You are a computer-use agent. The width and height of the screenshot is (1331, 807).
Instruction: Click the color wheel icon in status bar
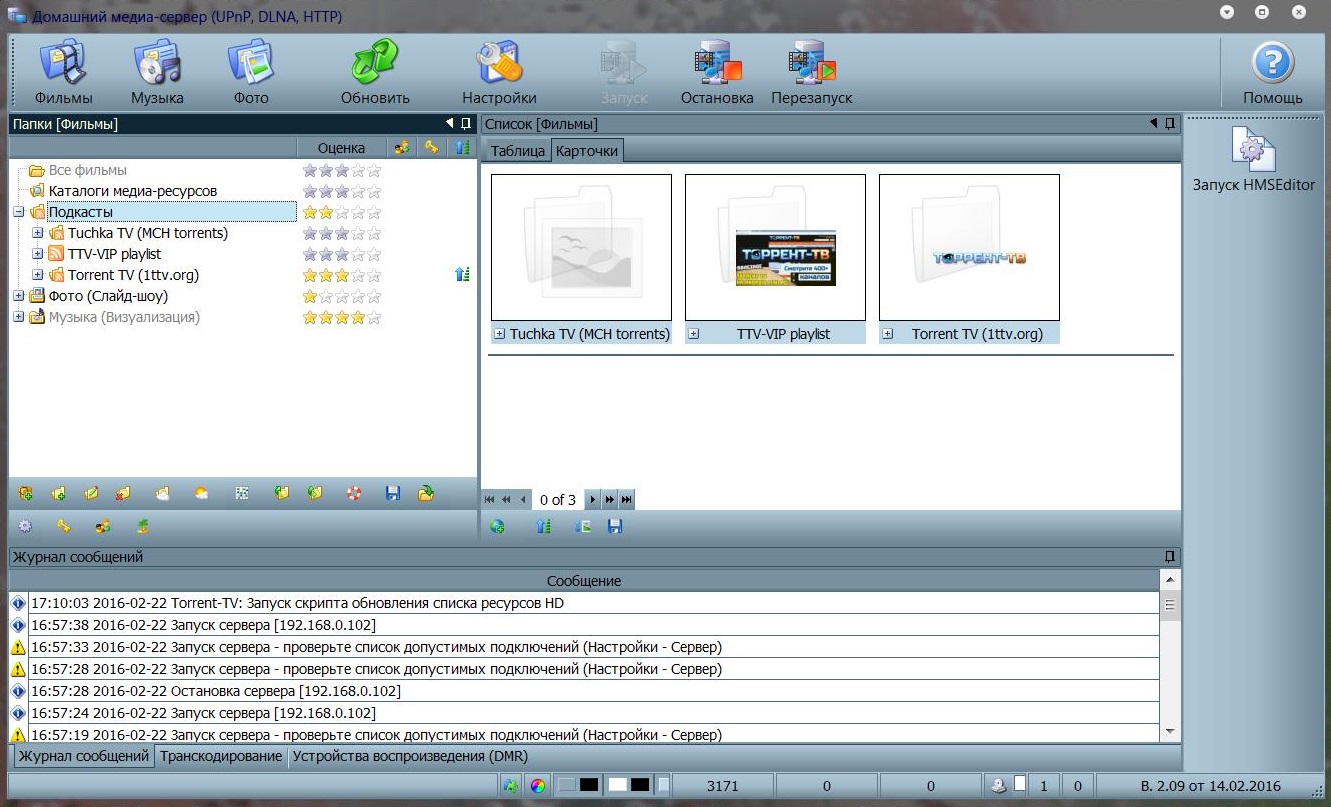click(x=538, y=786)
